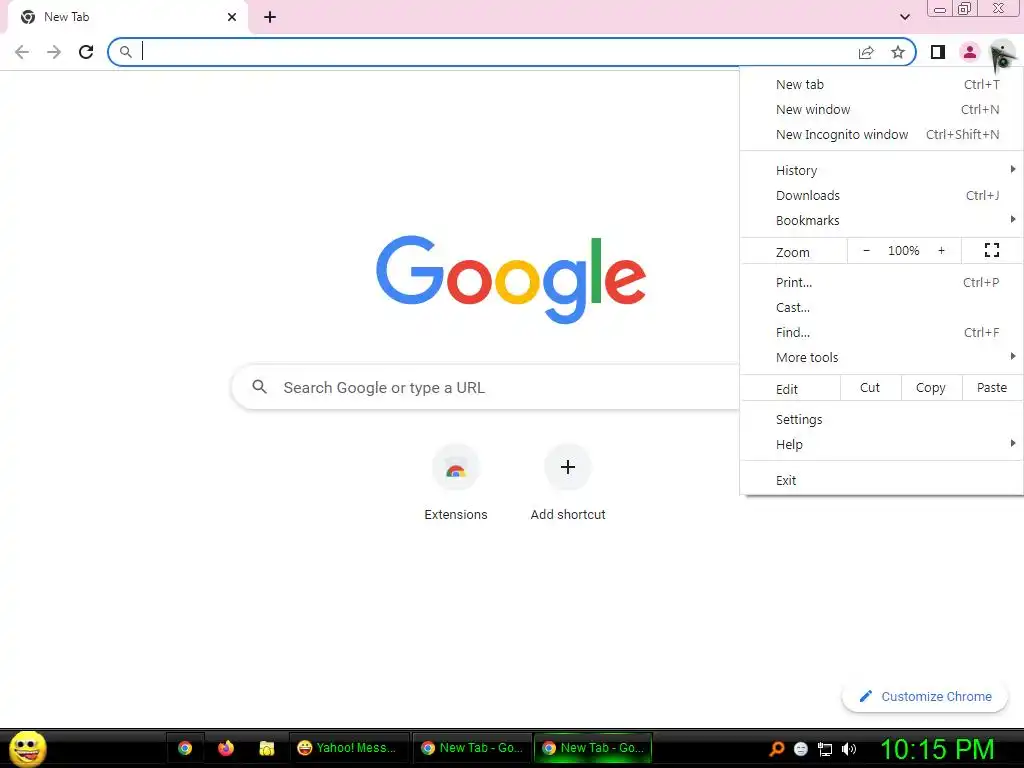Open a new tab with the plus button
The image size is (1024, 768).
point(270,17)
